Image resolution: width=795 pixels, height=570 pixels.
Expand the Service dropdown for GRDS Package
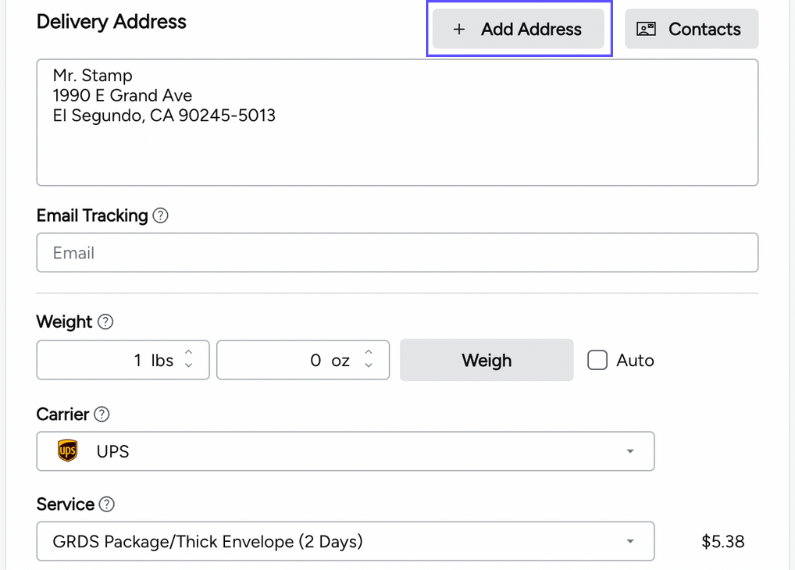click(x=345, y=542)
